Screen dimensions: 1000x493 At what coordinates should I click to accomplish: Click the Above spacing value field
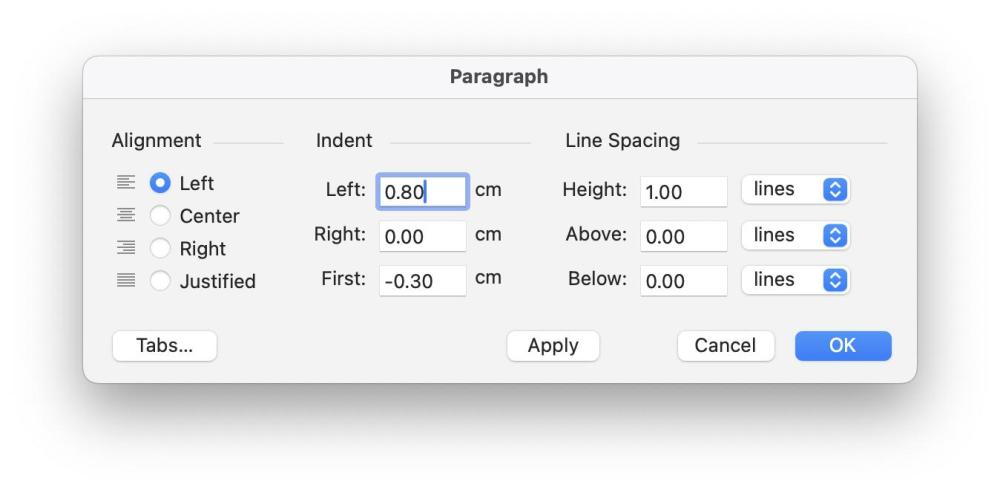pos(684,236)
